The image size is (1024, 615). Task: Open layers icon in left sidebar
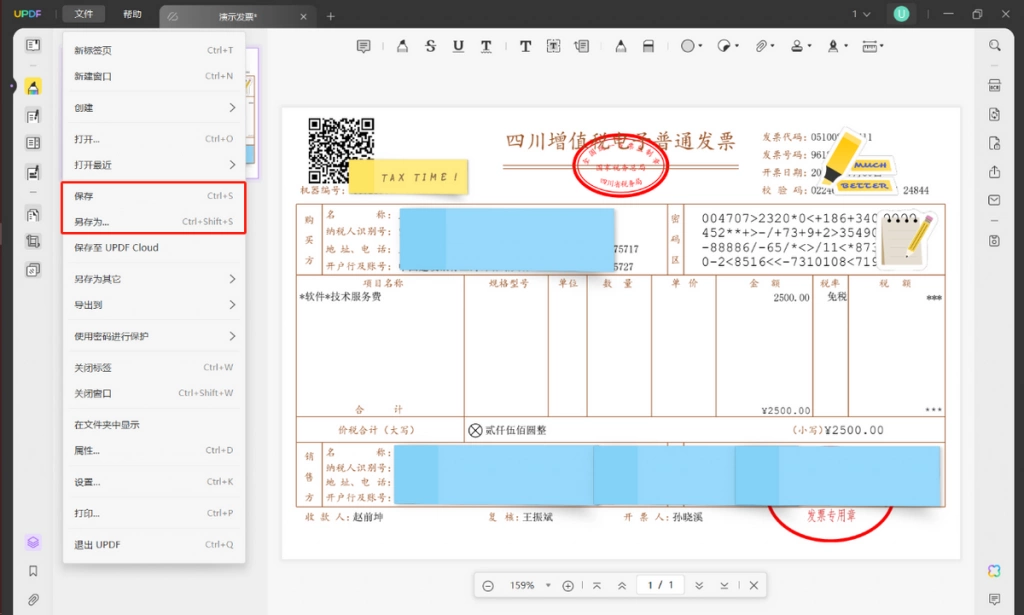(33, 543)
